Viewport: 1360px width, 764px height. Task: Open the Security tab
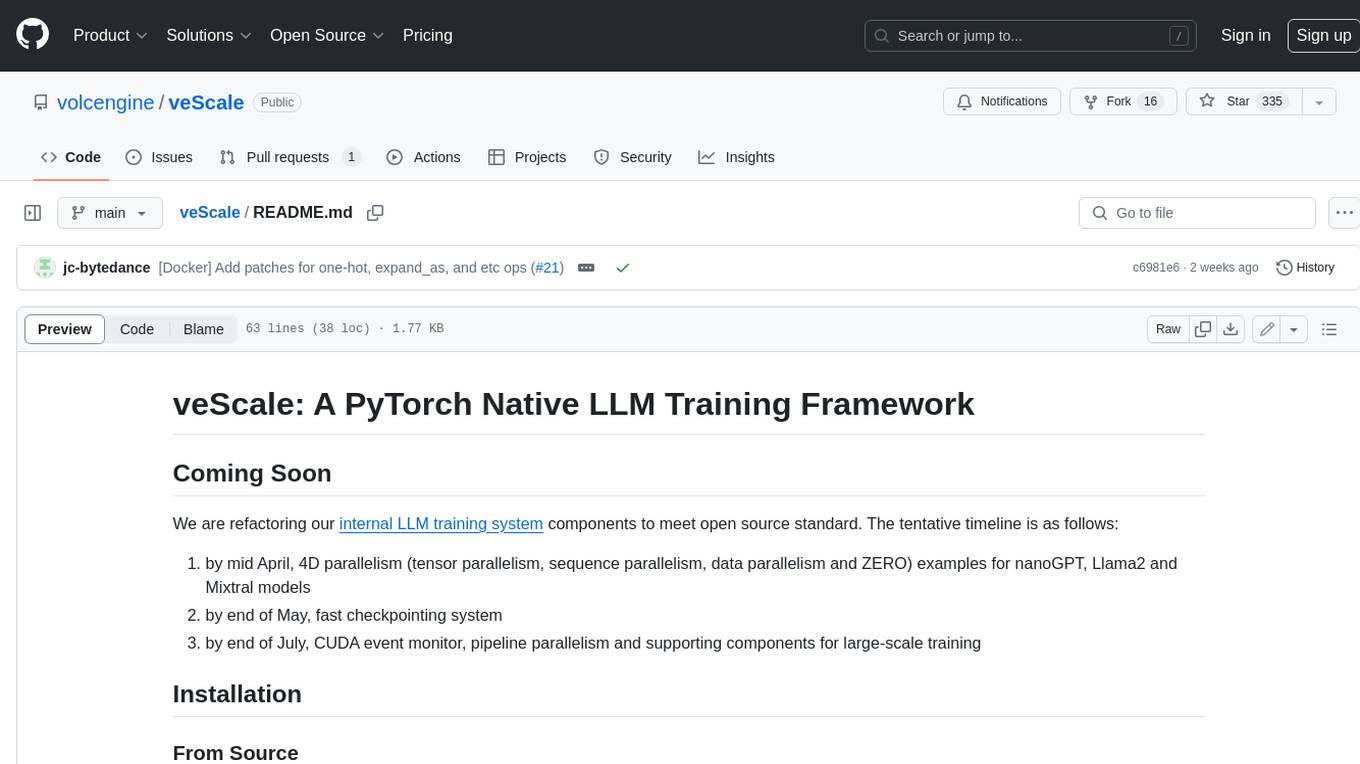coord(632,157)
